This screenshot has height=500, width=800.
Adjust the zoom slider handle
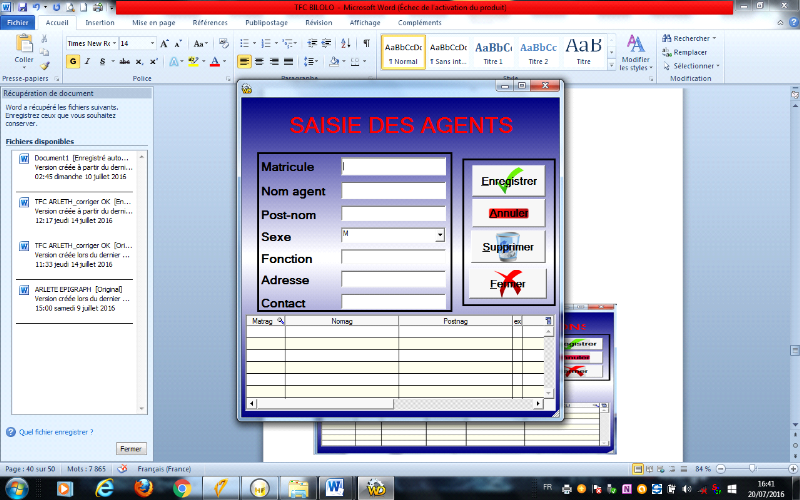click(752, 468)
